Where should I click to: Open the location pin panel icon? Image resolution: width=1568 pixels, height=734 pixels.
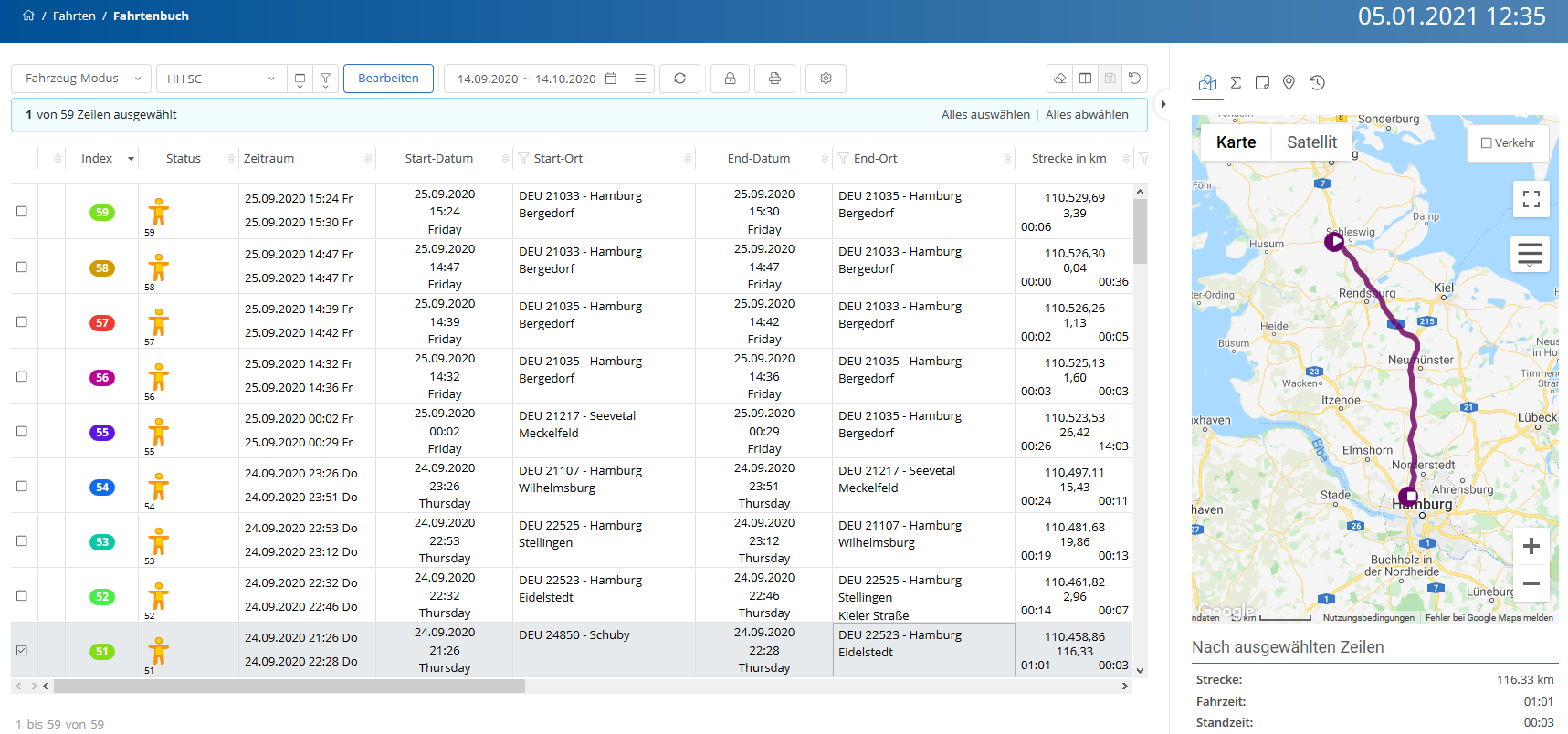click(1289, 83)
